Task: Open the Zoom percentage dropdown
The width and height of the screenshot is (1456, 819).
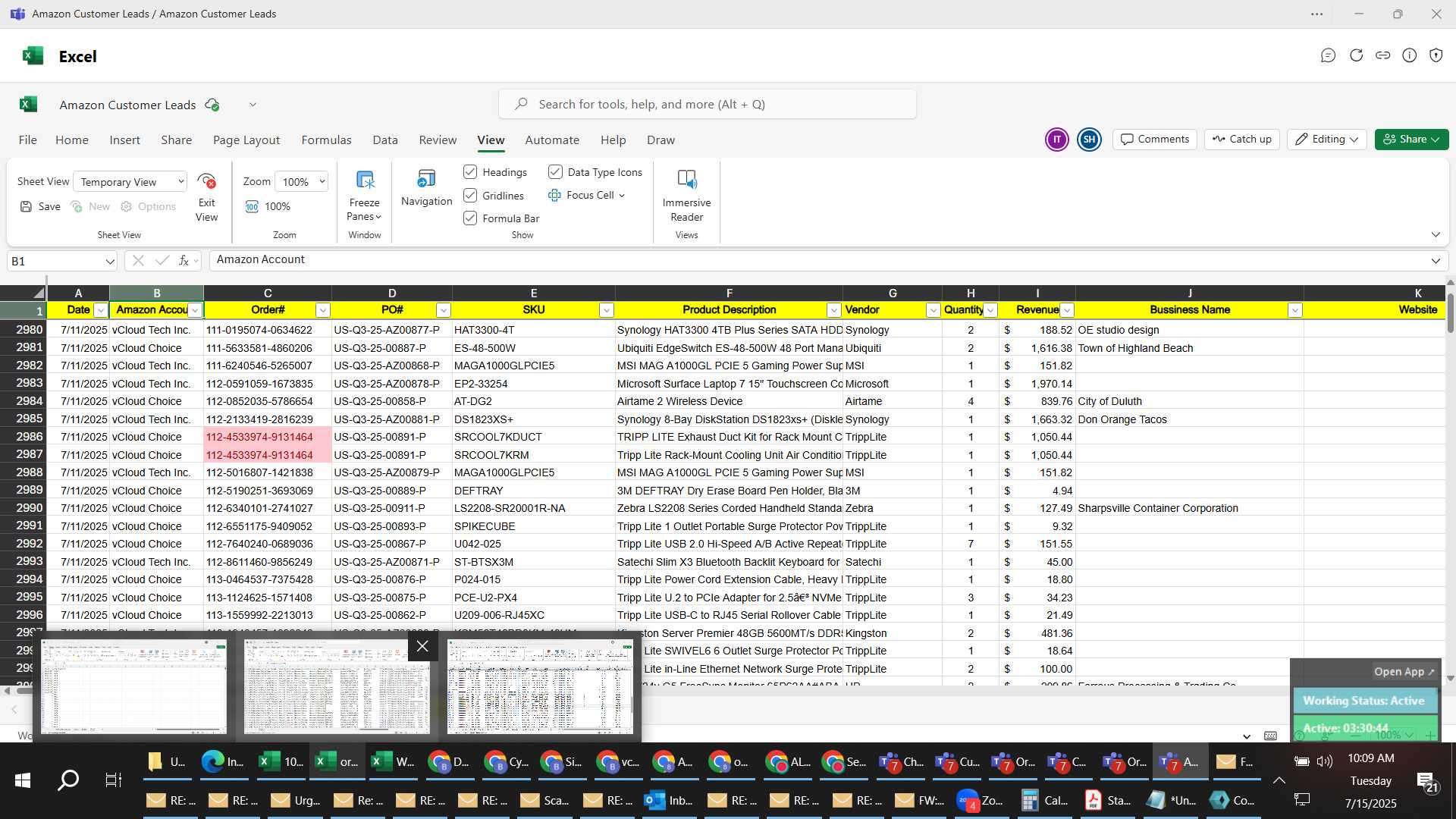Action: pyautogui.click(x=303, y=182)
